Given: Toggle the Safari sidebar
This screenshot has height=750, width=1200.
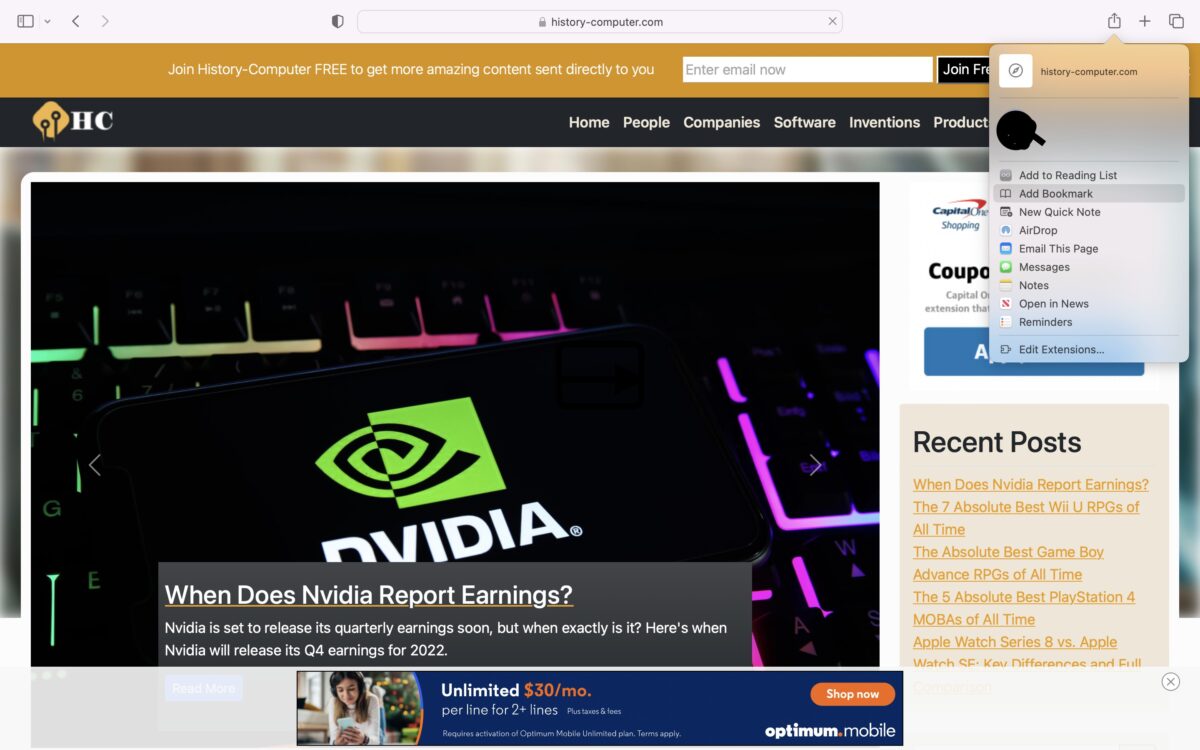Looking at the screenshot, I should click(26, 21).
